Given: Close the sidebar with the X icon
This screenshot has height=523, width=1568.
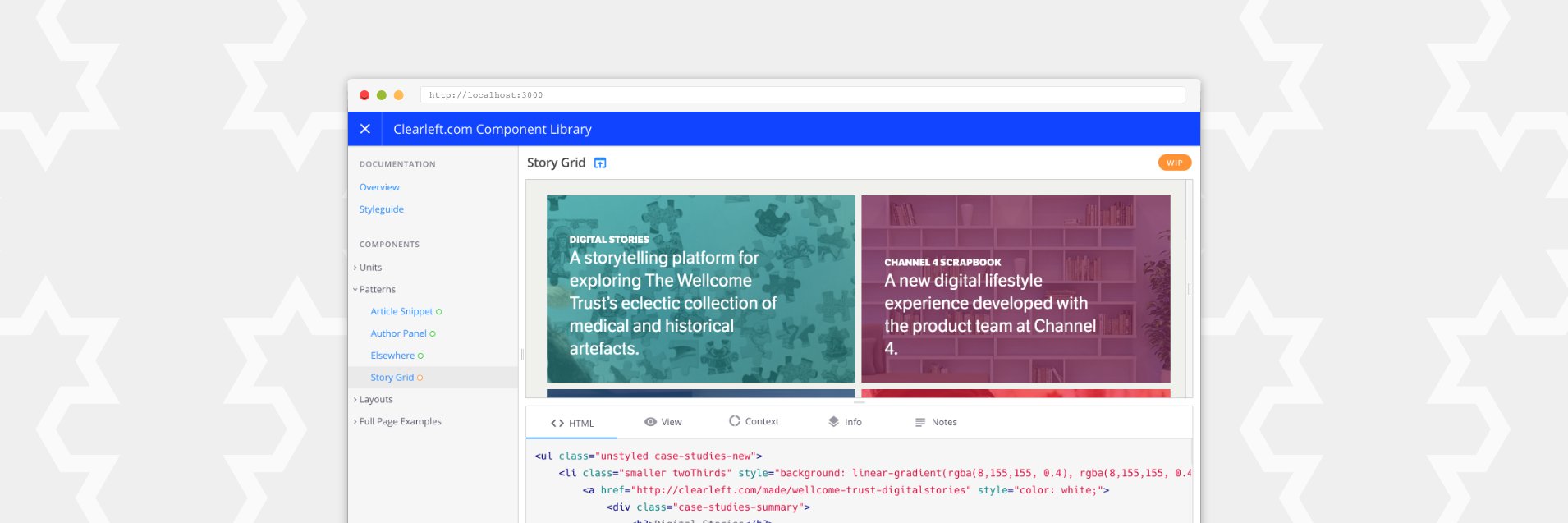Looking at the screenshot, I should 365,129.
